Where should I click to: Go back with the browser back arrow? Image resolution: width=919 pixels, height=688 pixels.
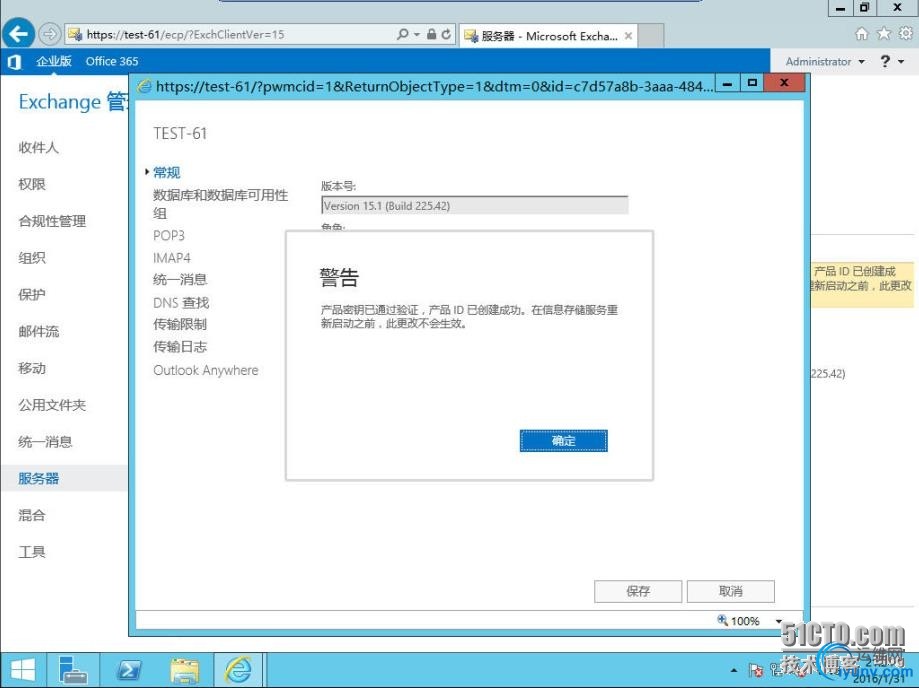pyautogui.click(x=18, y=34)
